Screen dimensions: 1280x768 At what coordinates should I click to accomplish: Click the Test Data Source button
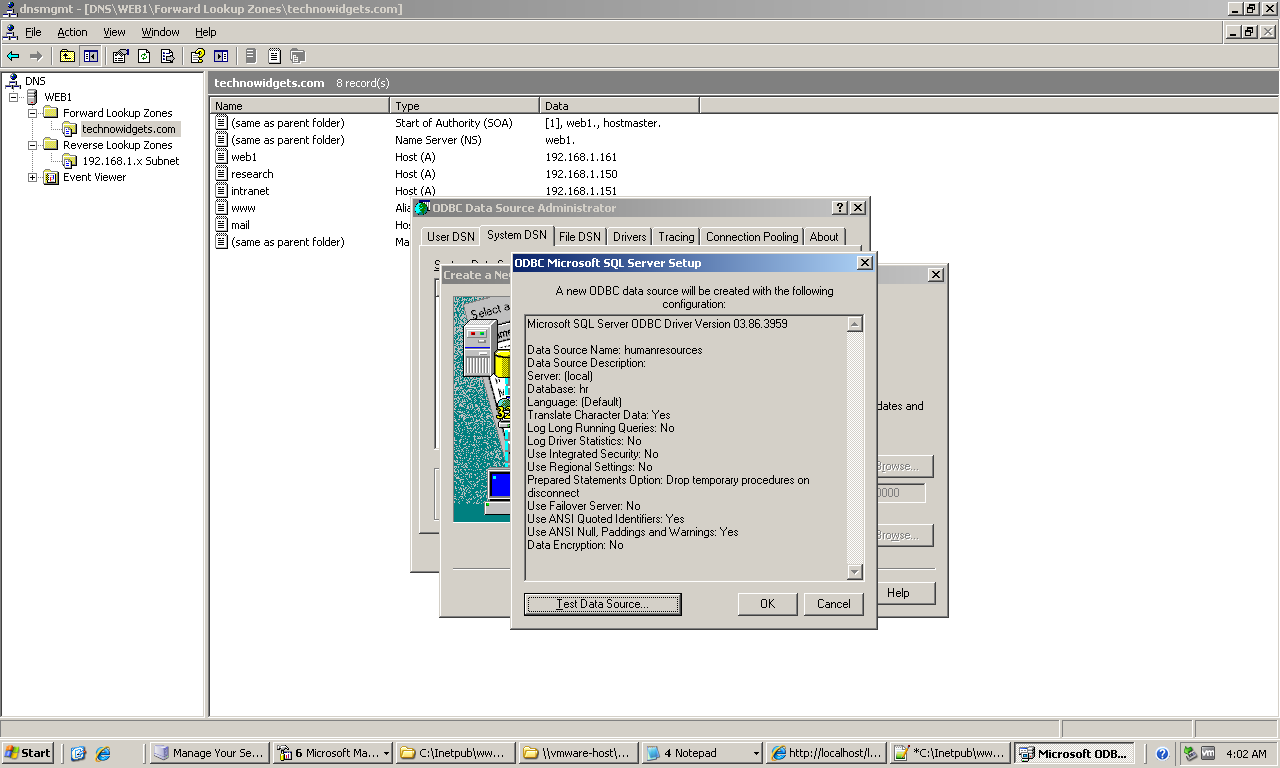pos(602,604)
